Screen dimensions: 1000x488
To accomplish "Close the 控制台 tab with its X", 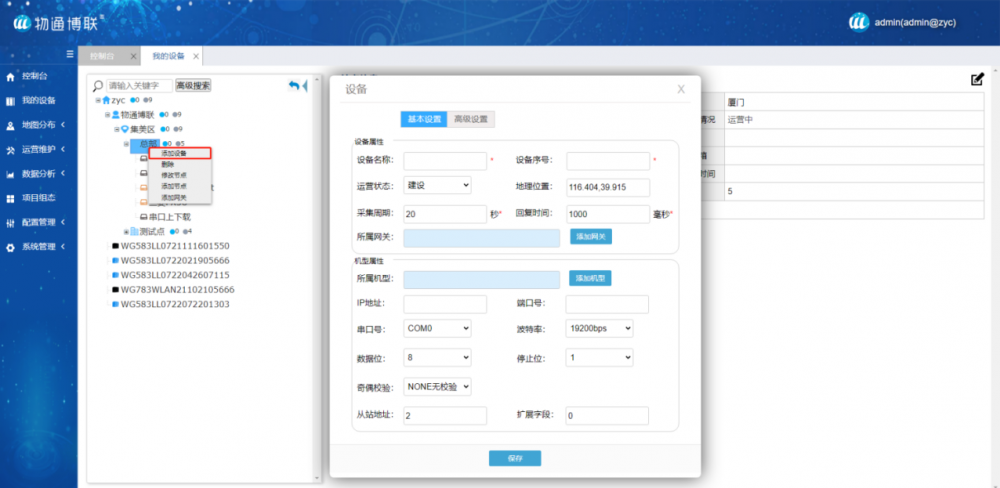I will 133,56.
